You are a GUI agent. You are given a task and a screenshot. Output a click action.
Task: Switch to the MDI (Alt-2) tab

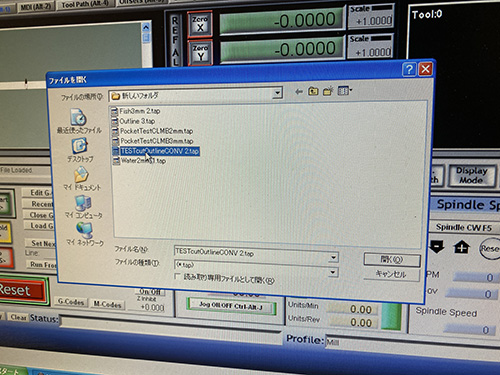[x=36, y=7]
